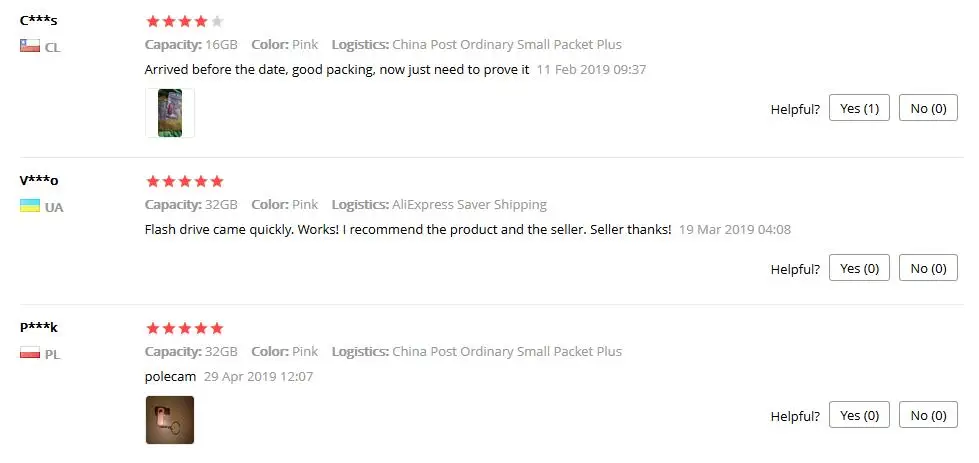
Task: Click Yes (0) on V***o flash drive review
Action: 859,268
